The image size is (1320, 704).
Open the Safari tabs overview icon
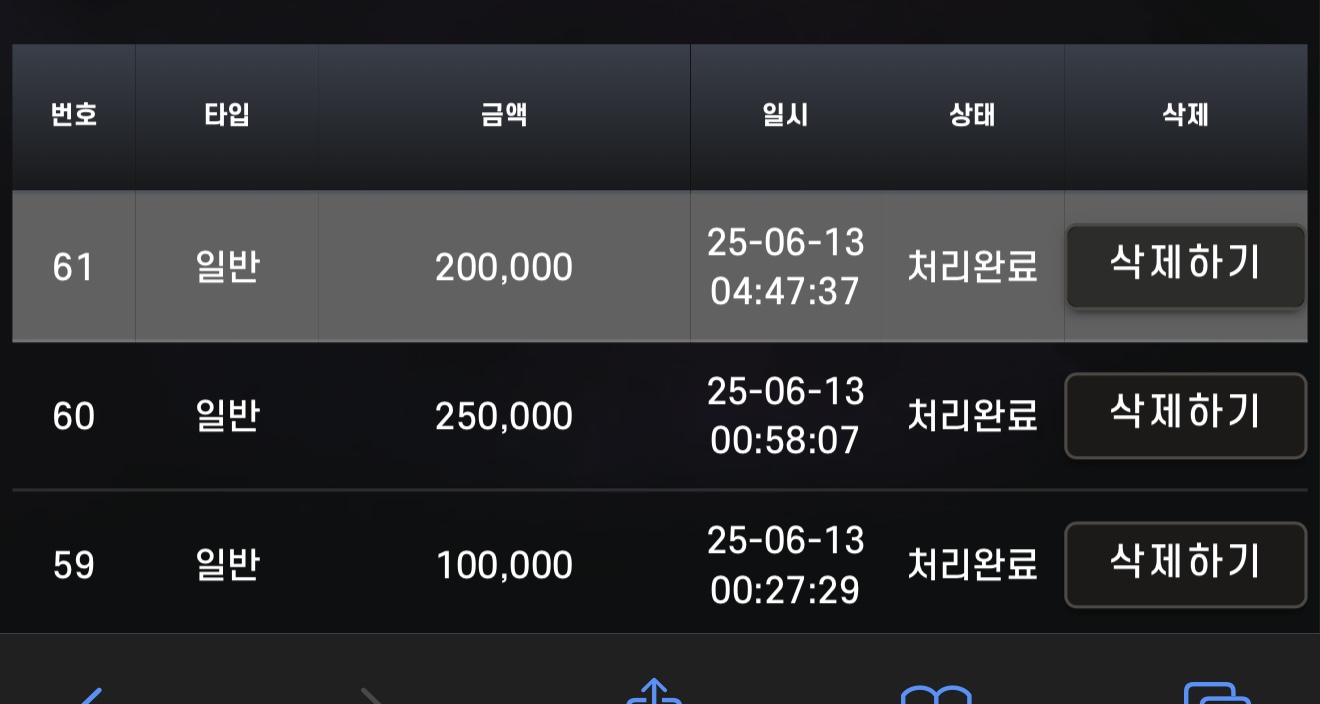click(x=1217, y=692)
